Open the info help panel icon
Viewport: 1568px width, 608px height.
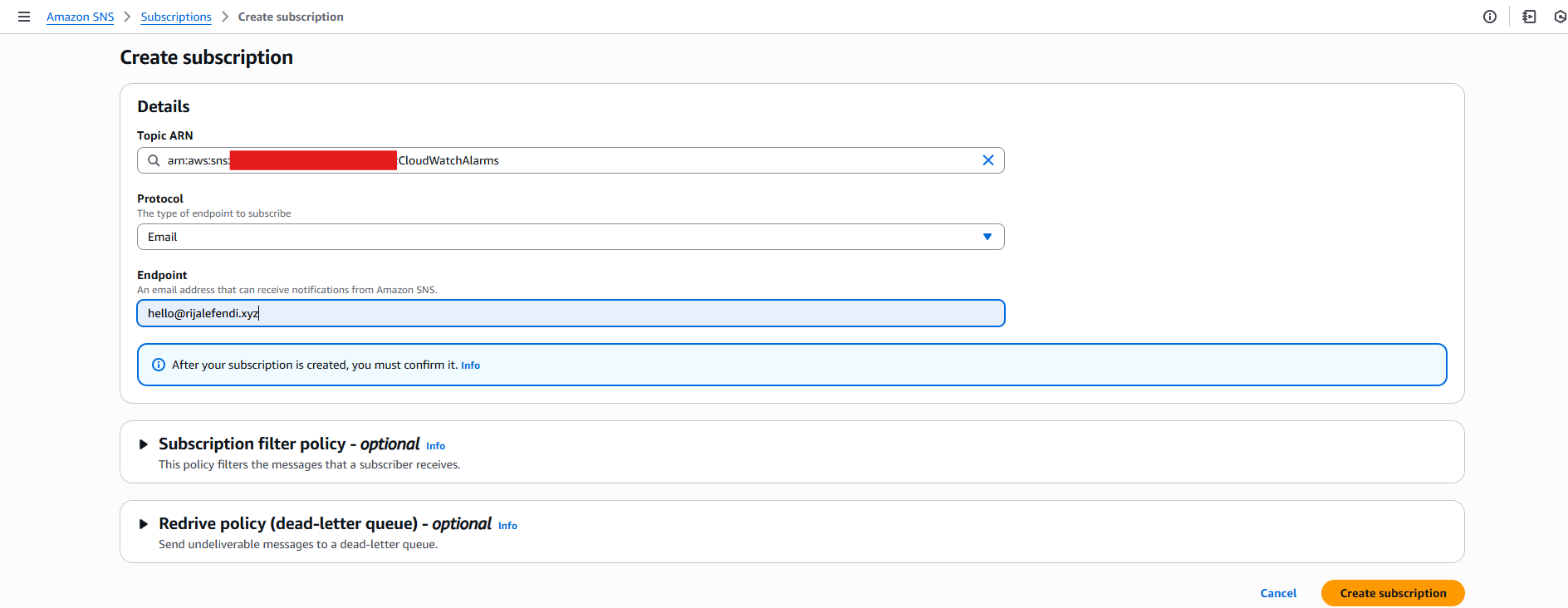(x=1490, y=17)
